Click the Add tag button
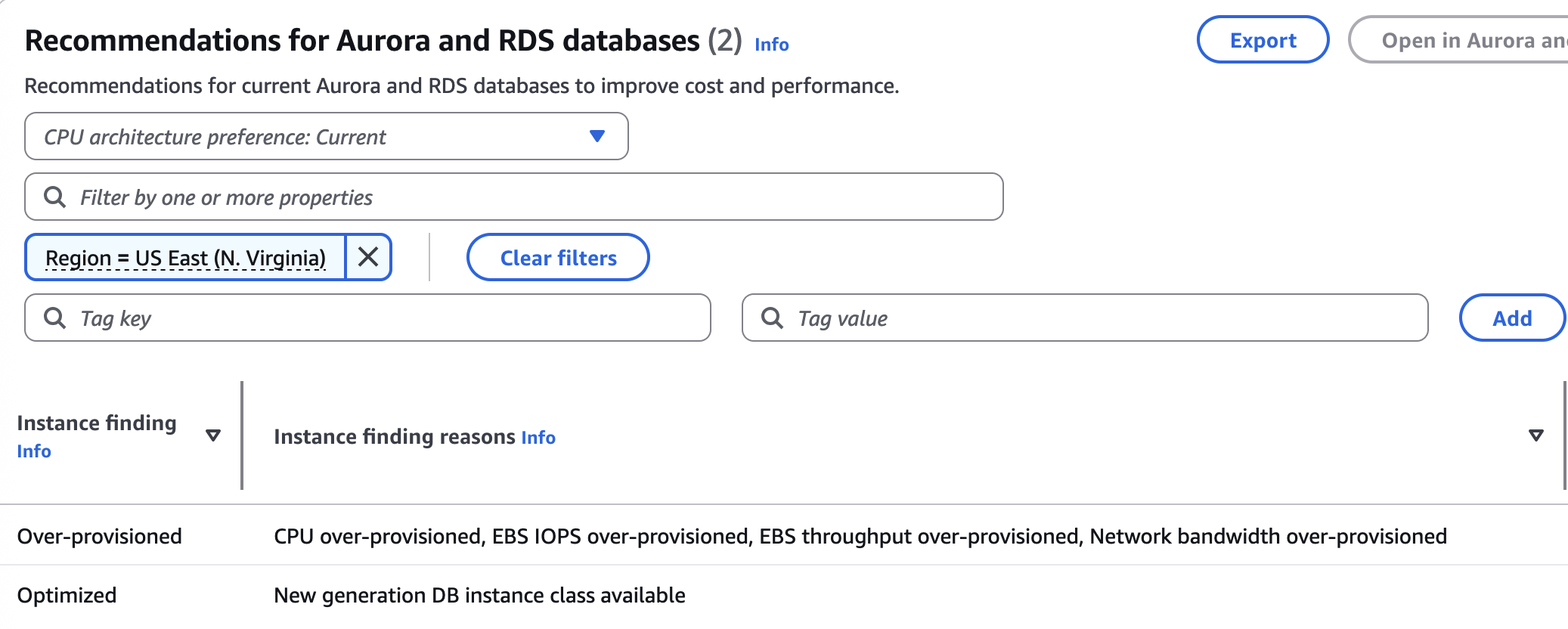Viewport: 1568px width, 629px height. [1511, 318]
